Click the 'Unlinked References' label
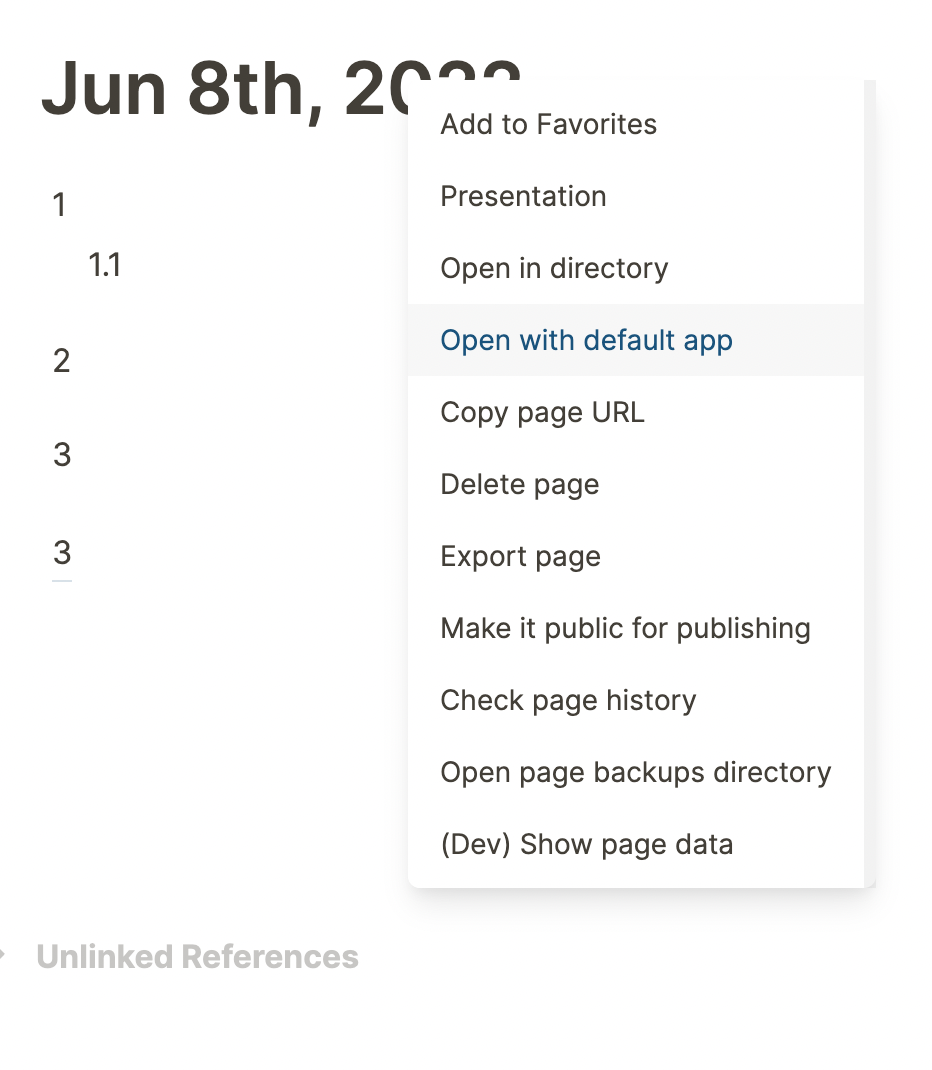The height and width of the screenshot is (1070, 932). click(x=197, y=956)
